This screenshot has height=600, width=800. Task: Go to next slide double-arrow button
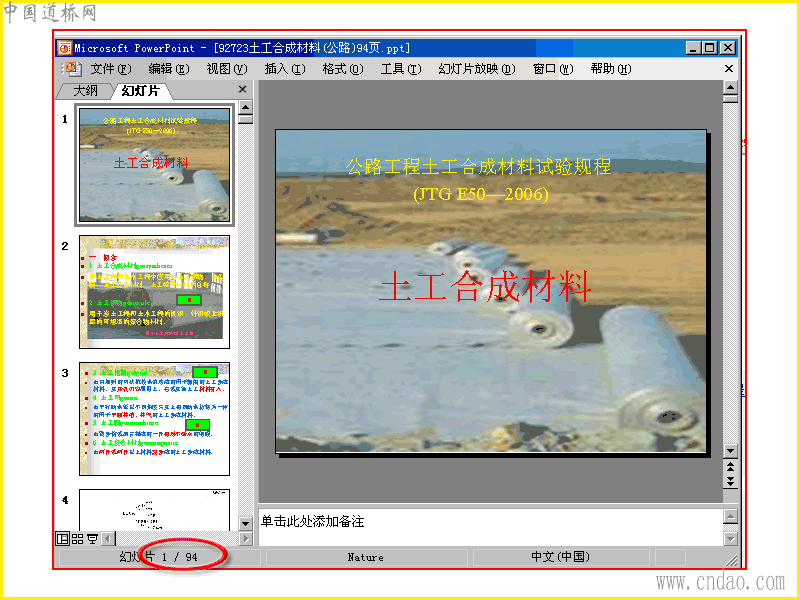coord(731,481)
